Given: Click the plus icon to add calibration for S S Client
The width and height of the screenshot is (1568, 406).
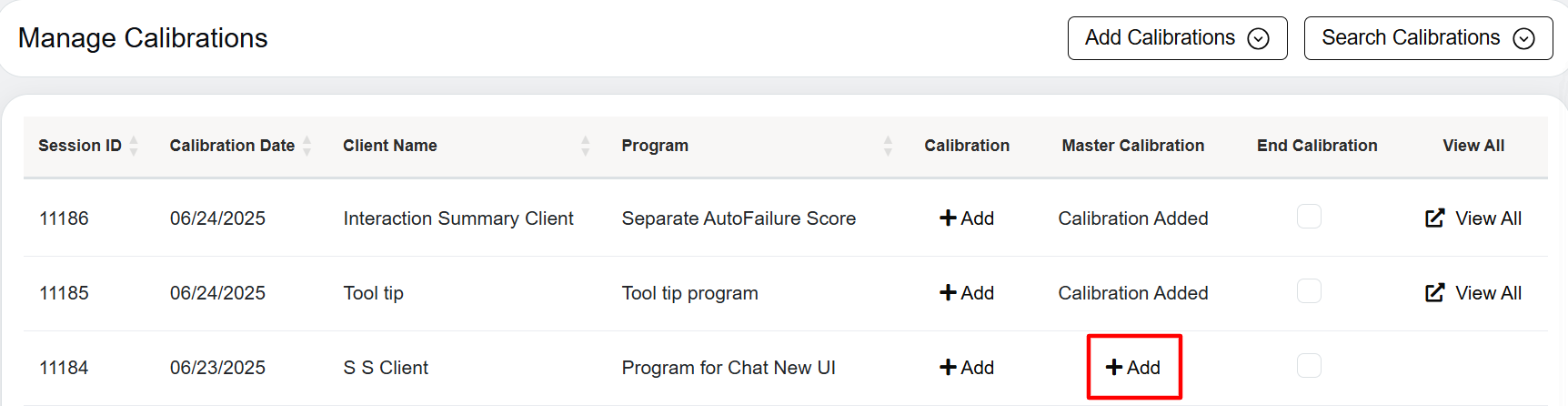Looking at the screenshot, I should (x=948, y=368).
